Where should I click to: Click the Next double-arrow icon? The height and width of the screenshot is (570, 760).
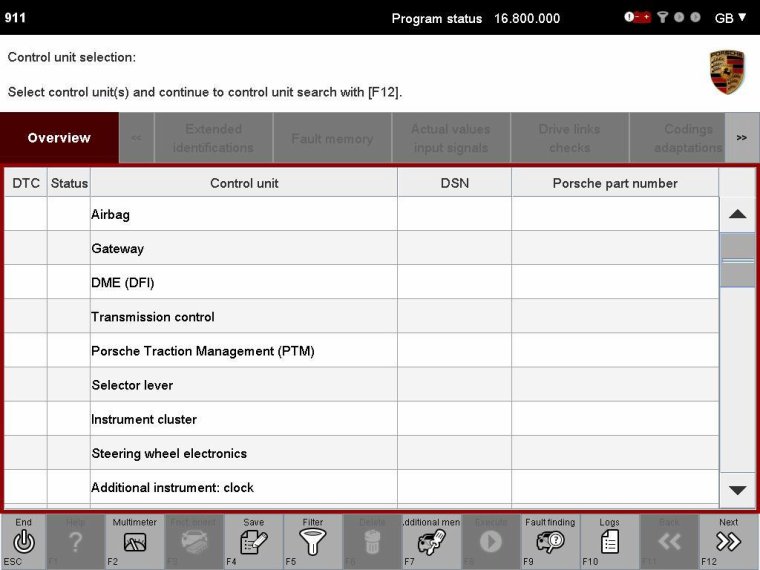coord(728,541)
